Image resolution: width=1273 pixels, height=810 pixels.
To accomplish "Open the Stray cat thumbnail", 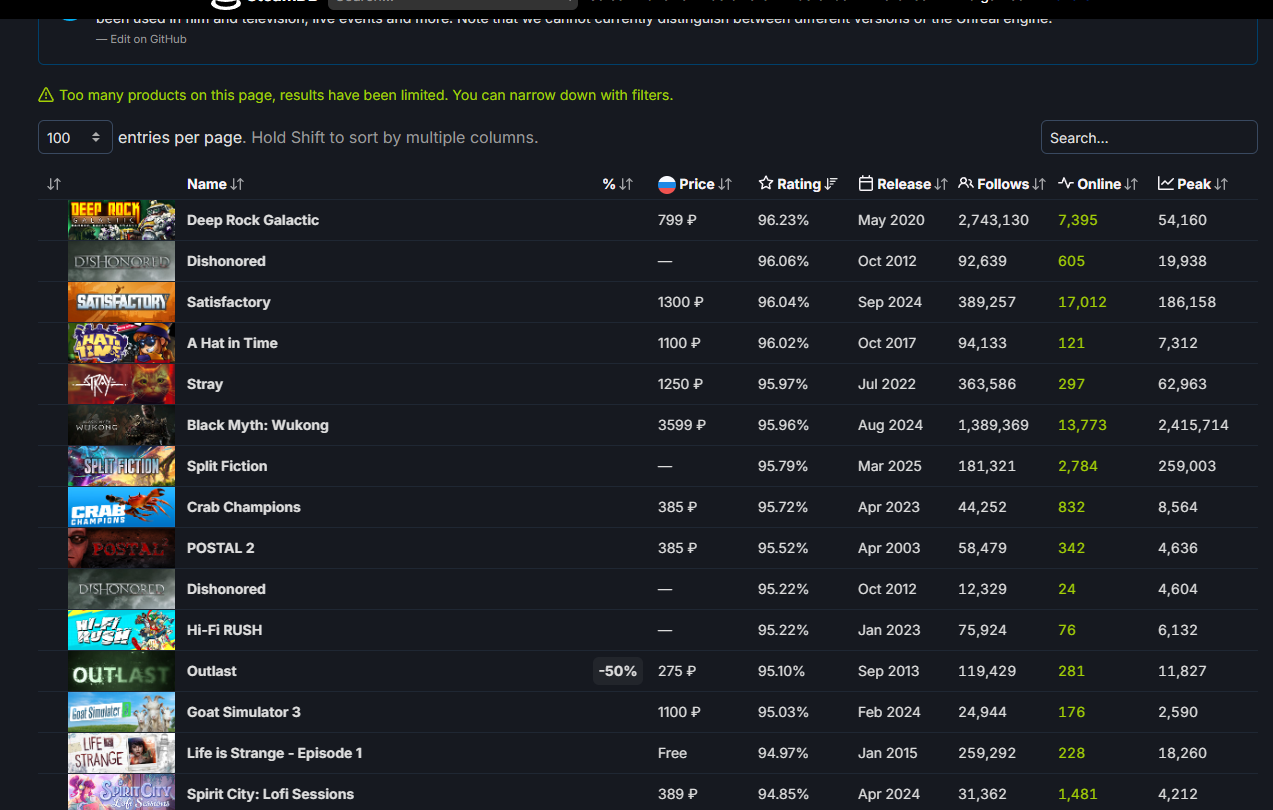I will point(121,384).
